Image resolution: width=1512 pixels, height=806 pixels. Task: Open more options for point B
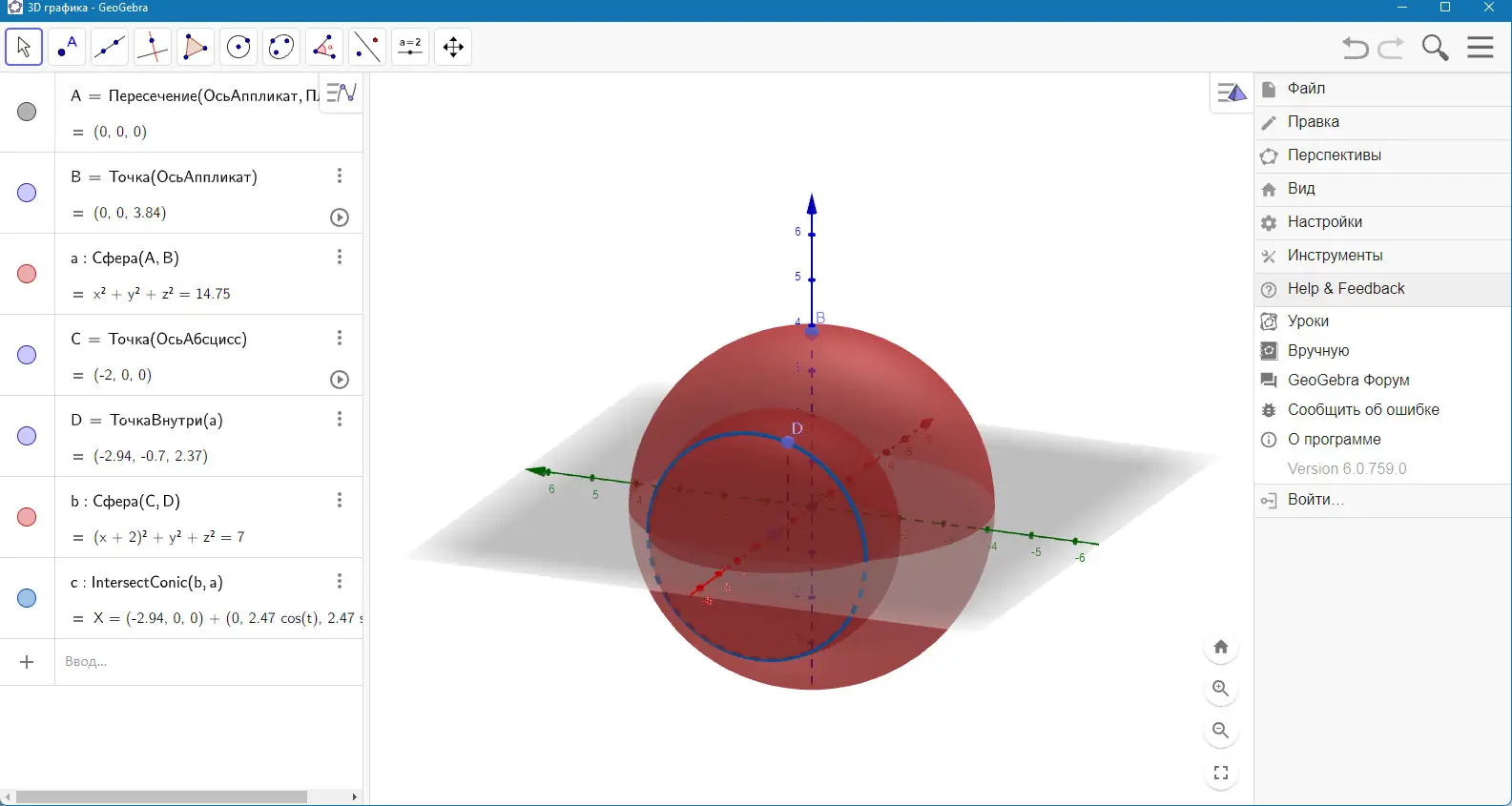coord(340,176)
